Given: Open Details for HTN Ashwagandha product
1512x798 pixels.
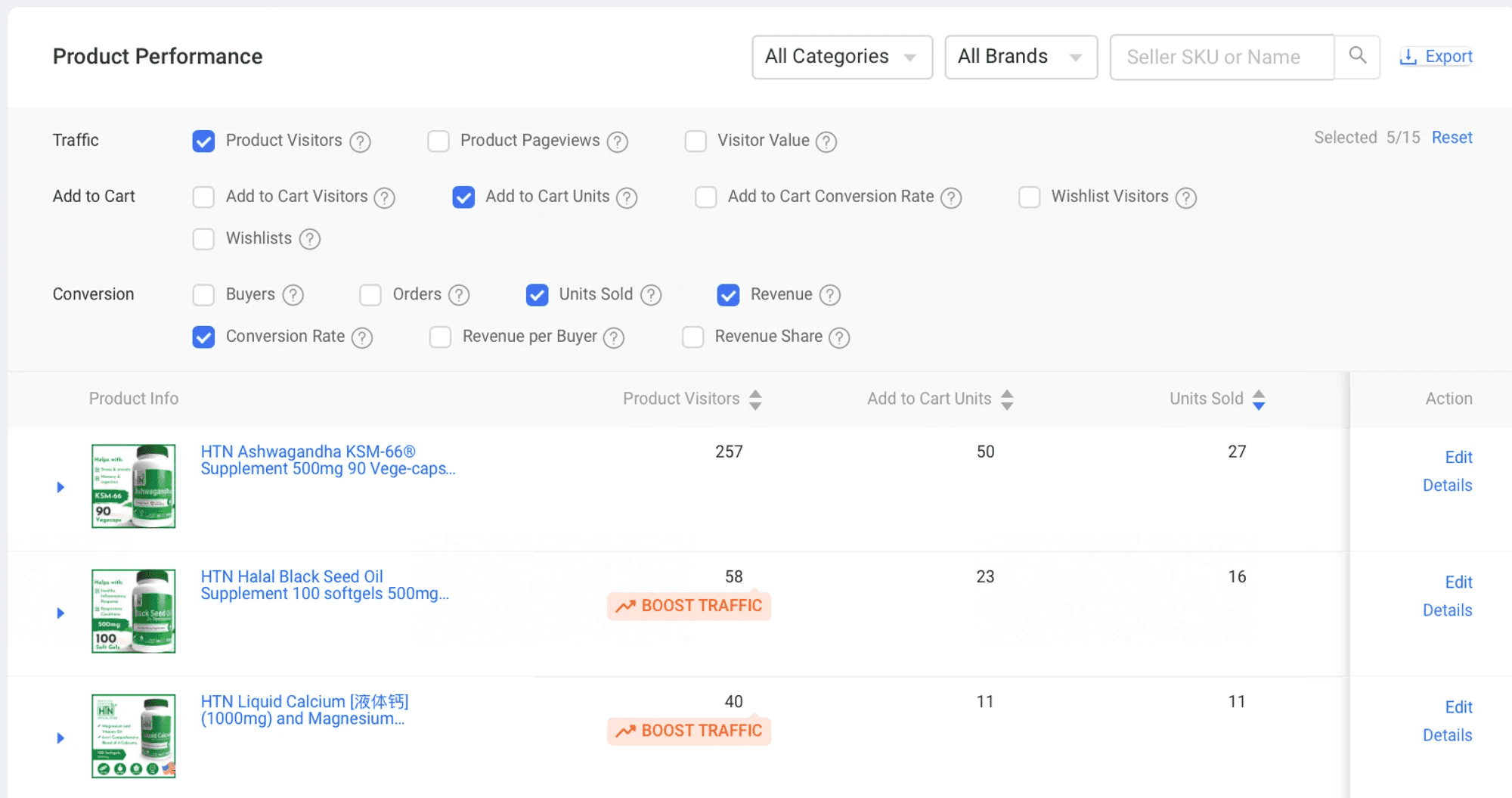Looking at the screenshot, I should (1447, 486).
